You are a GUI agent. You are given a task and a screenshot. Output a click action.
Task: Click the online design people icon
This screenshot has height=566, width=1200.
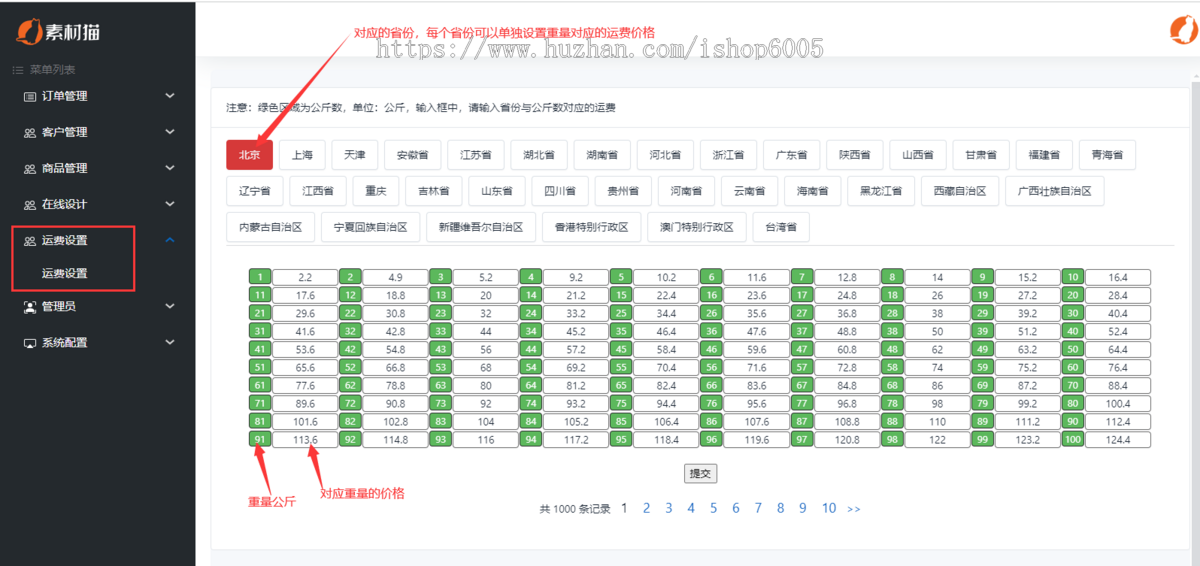[30, 204]
